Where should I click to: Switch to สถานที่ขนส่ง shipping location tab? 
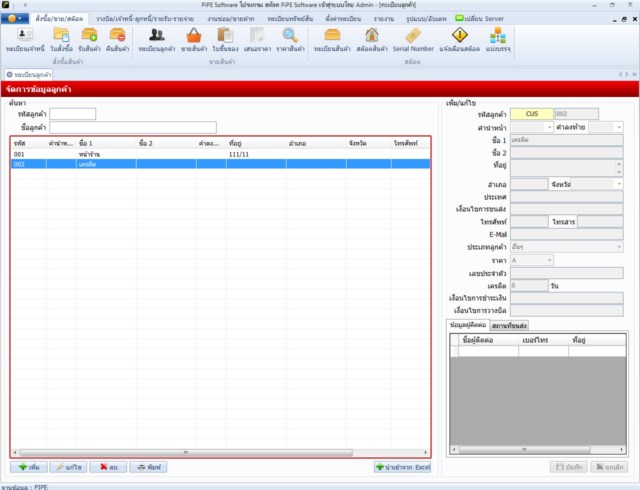[509, 325]
